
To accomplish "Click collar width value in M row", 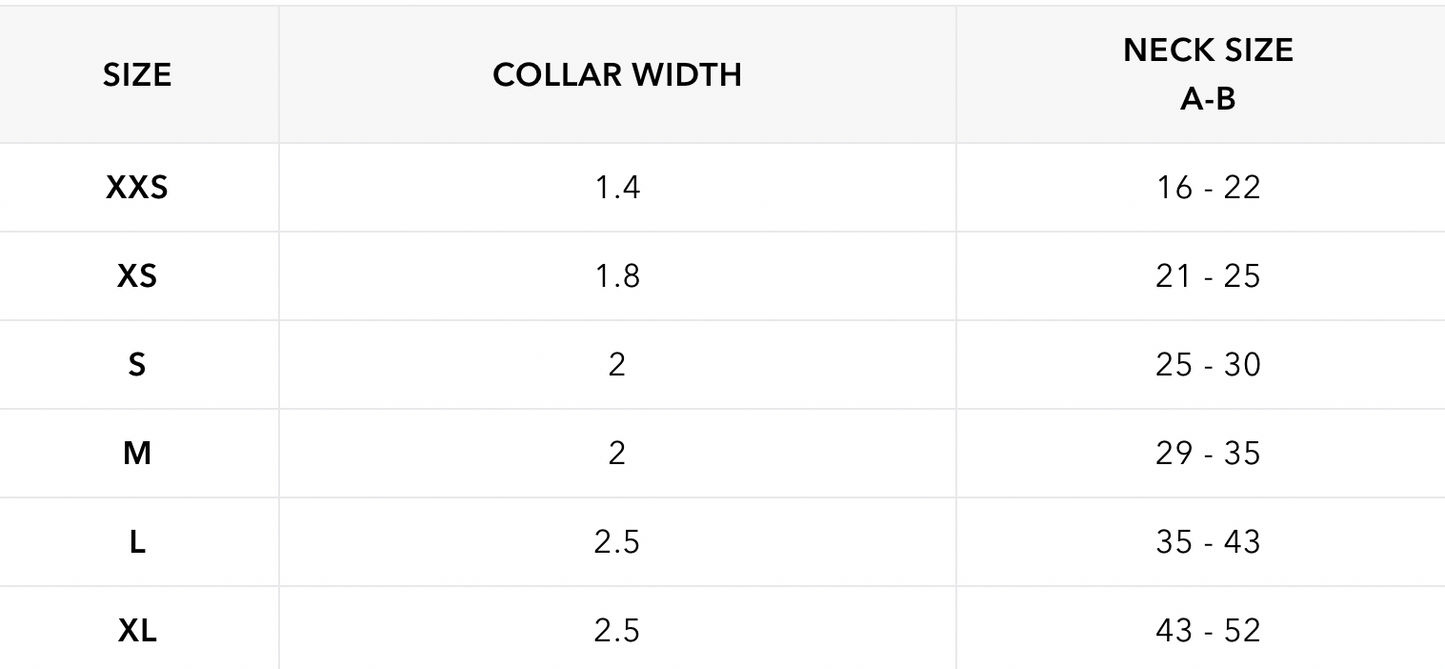I will [x=617, y=453].
